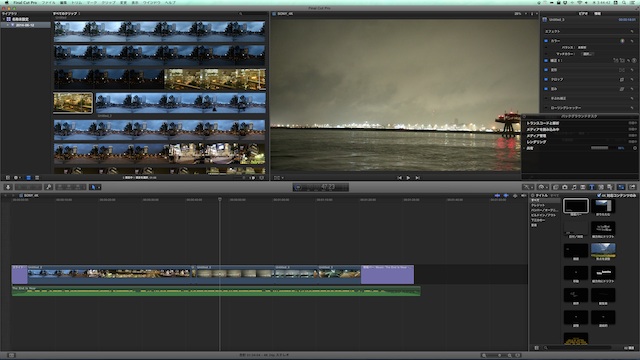Open viewer zoom percentage dropdown
The height and width of the screenshot is (360, 640).
520,13
